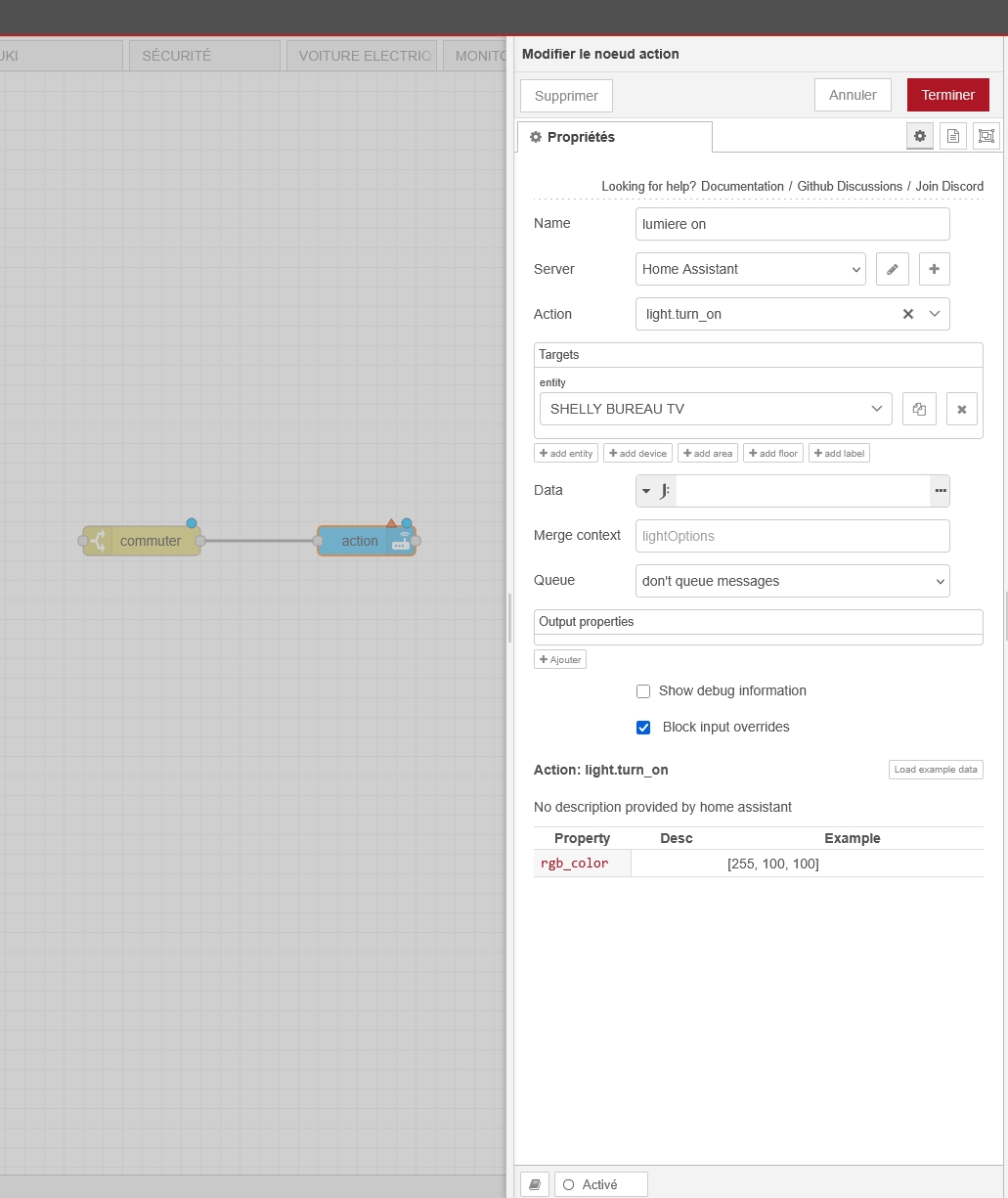This screenshot has height=1198, width=1008.
Task: Open the Data type selector dropdown
Action: 656,491
